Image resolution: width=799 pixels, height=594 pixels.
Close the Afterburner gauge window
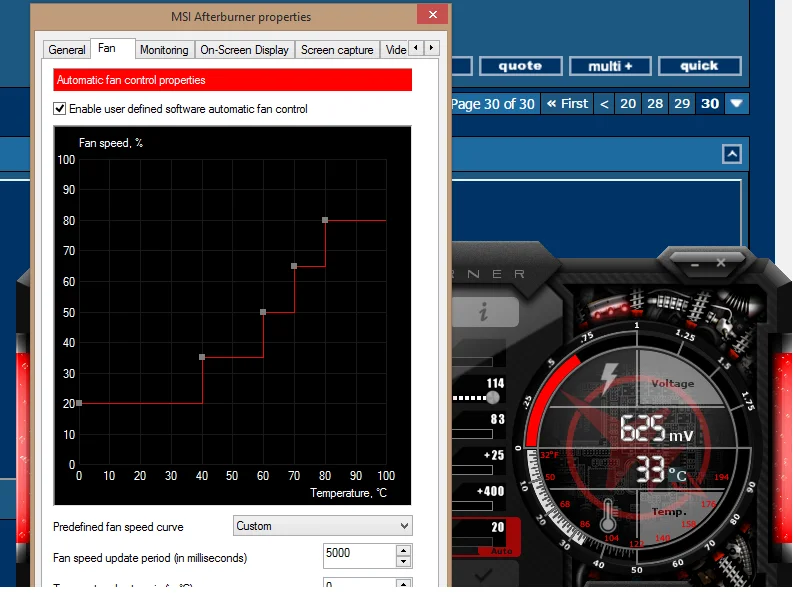(x=721, y=263)
